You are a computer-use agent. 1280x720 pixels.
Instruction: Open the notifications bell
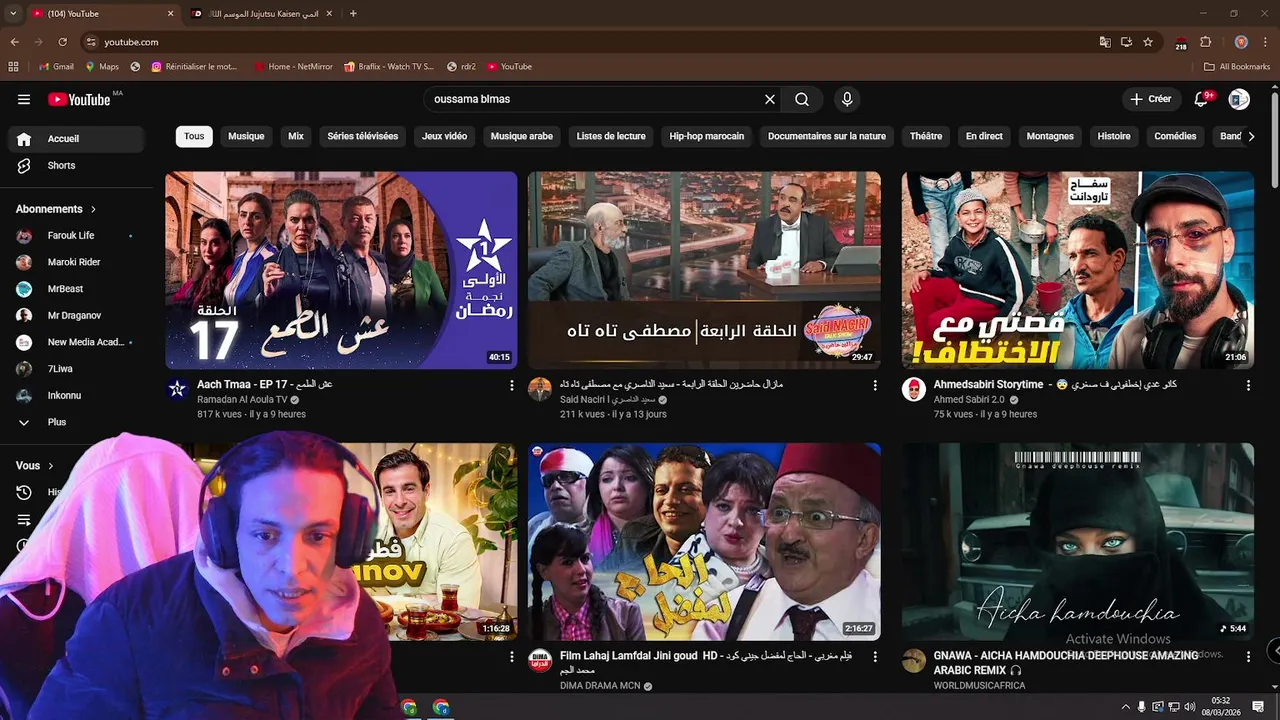(1201, 99)
